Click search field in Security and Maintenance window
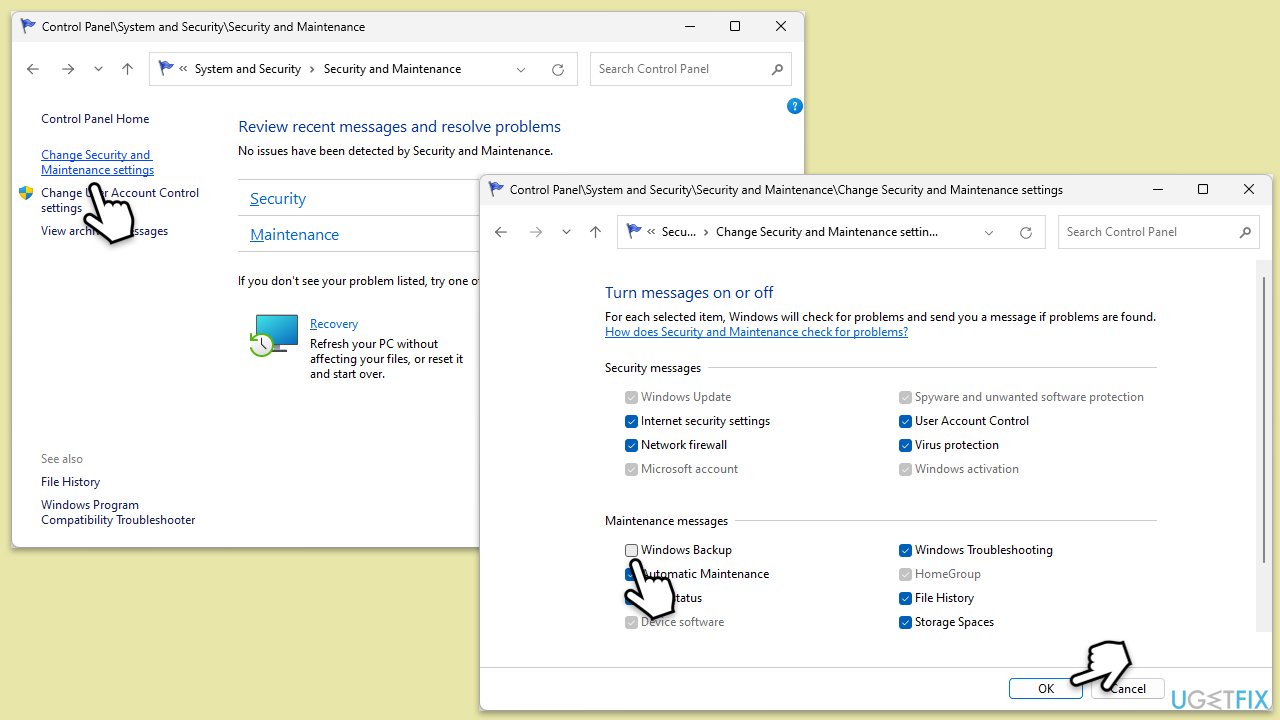This screenshot has width=1280, height=720. point(691,69)
